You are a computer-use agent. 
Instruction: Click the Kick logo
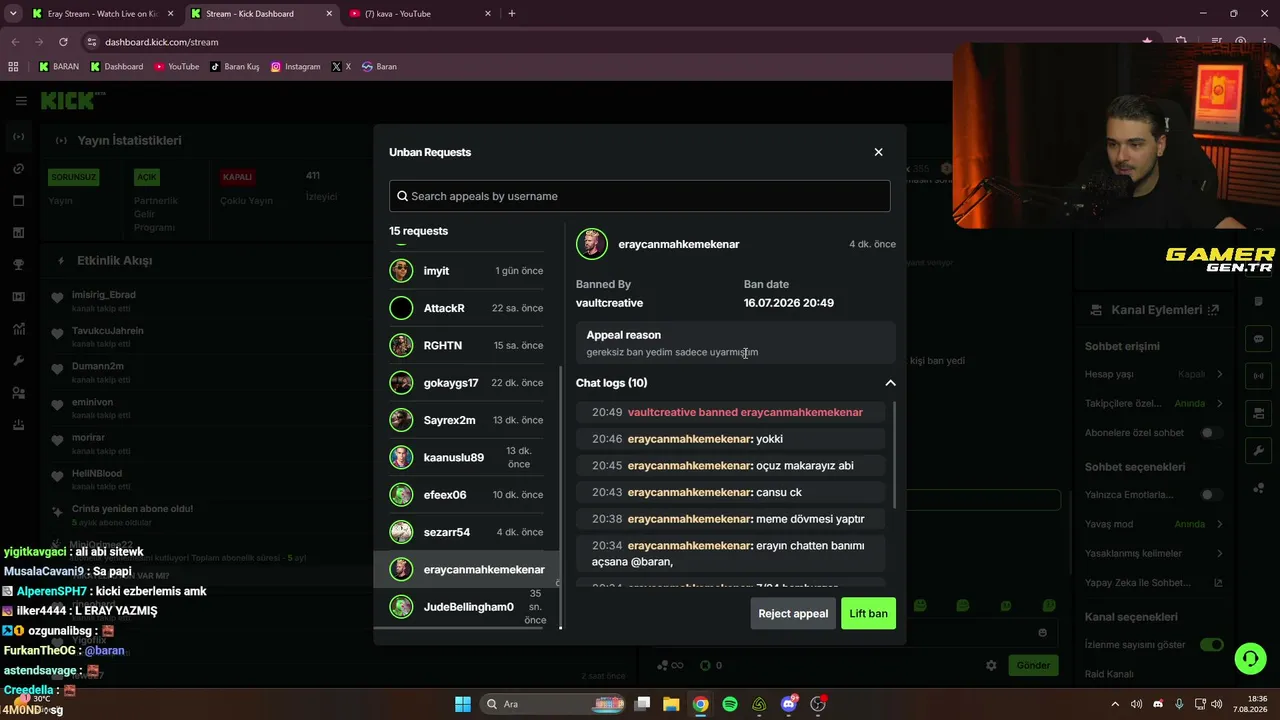[x=72, y=100]
